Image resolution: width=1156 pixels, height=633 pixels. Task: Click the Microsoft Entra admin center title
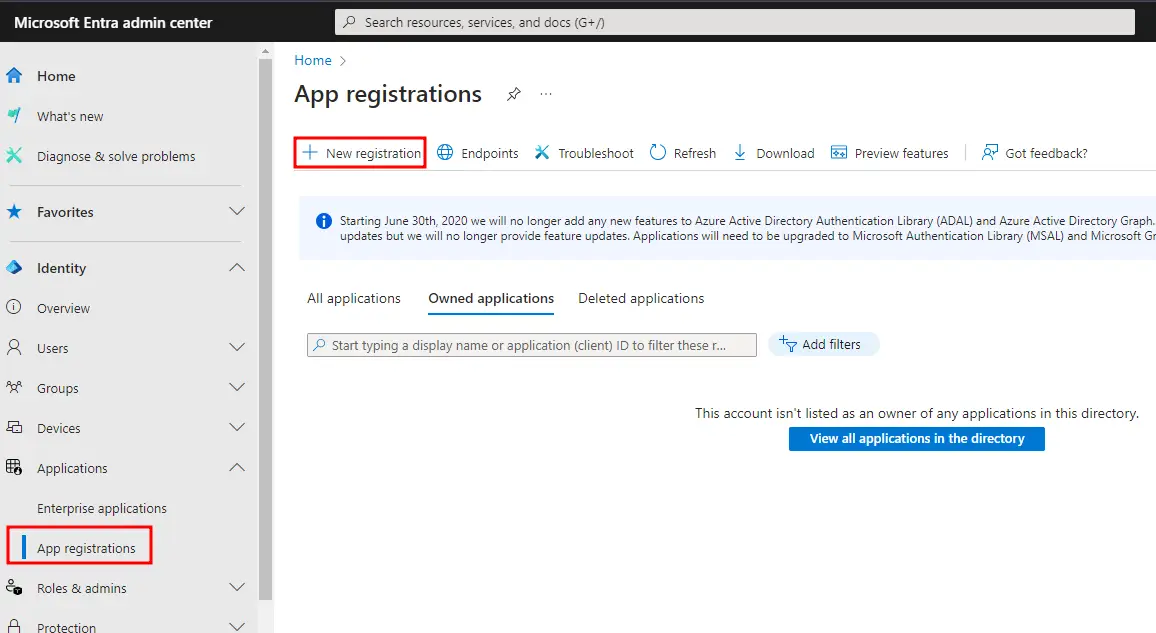(113, 23)
